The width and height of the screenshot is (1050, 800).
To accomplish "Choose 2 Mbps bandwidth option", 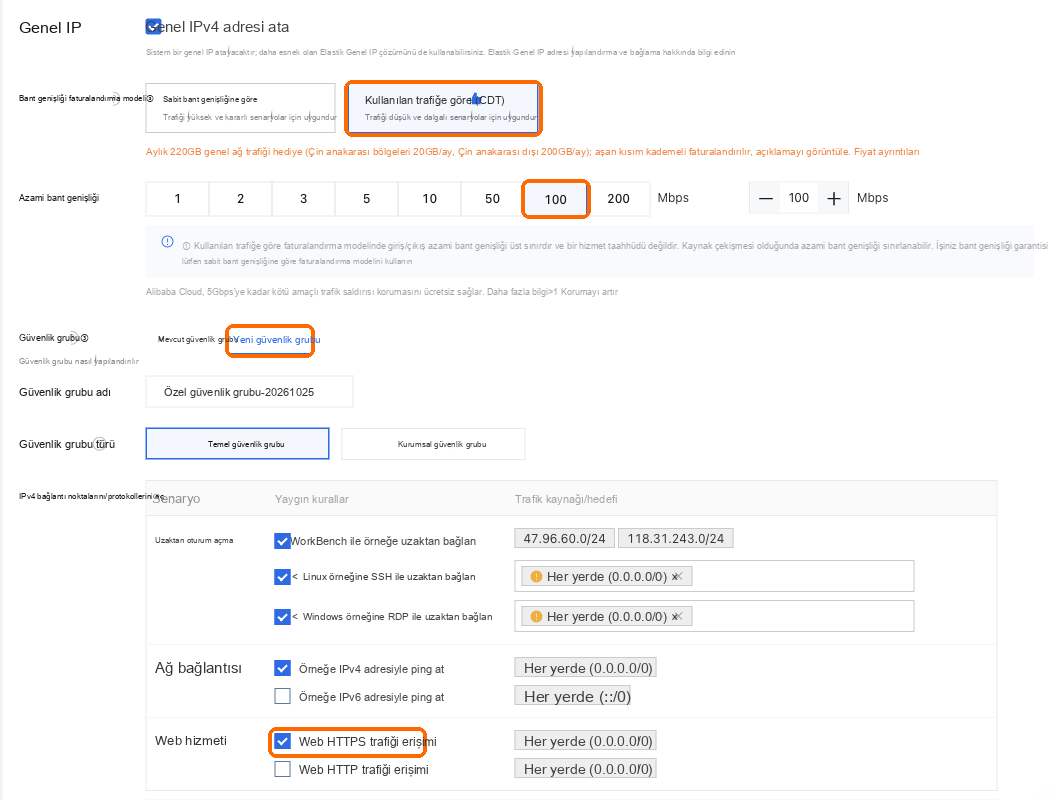I will click(240, 199).
